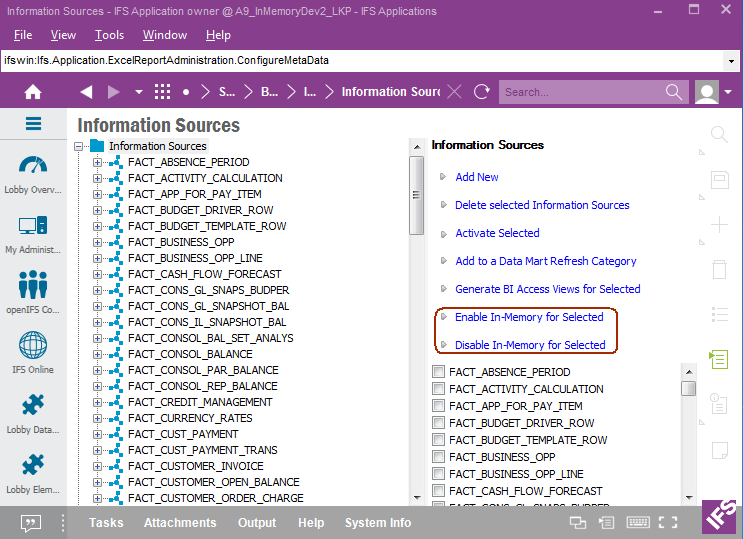Open the Window menu

click(164, 35)
